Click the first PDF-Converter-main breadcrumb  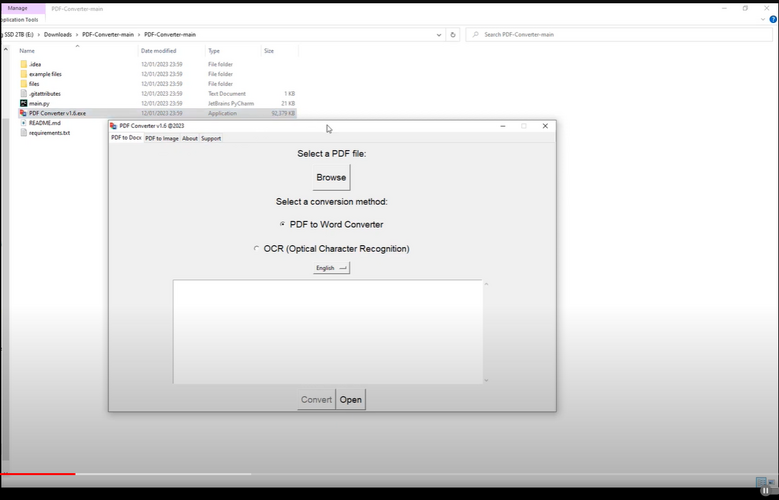pos(108,35)
